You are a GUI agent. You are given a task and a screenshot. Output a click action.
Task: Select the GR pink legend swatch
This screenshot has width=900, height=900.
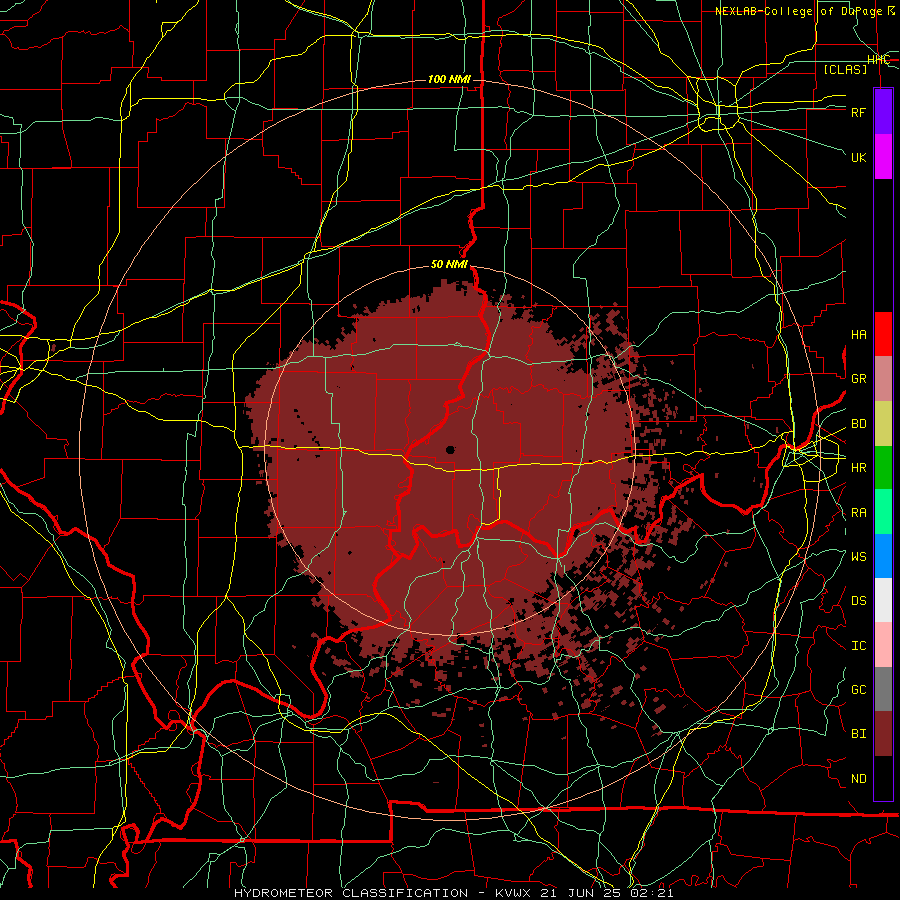click(x=883, y=379)
